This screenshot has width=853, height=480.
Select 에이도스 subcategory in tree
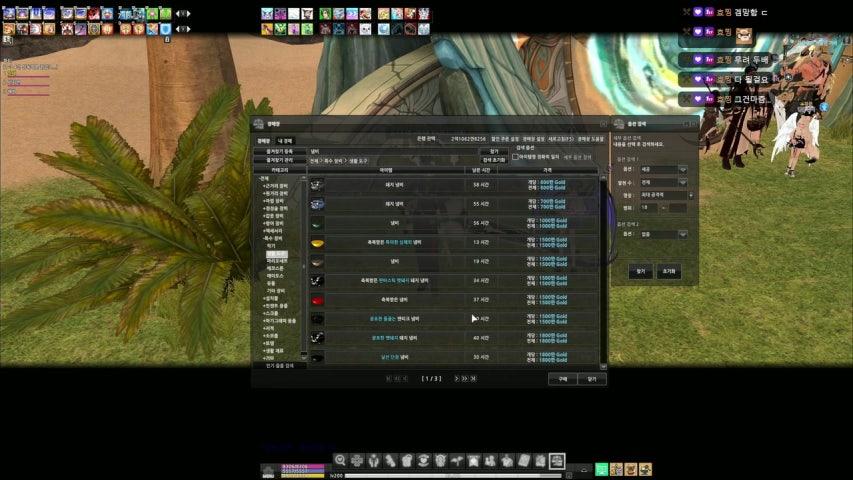tap(275, 276)
